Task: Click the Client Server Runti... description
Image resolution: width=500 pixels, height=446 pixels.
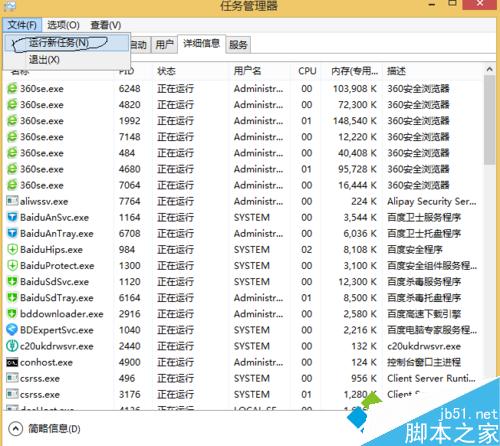Action: point(431,378)
